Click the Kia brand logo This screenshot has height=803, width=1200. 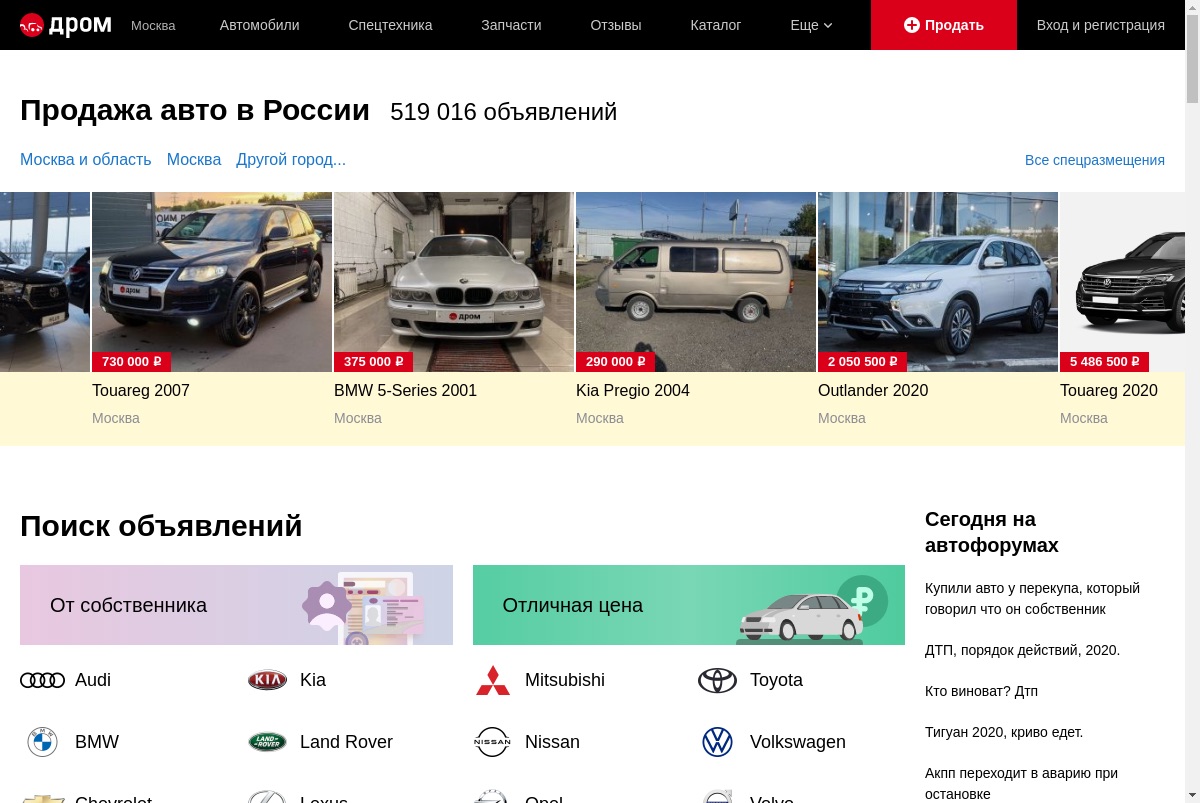click(x=267, y=680)
